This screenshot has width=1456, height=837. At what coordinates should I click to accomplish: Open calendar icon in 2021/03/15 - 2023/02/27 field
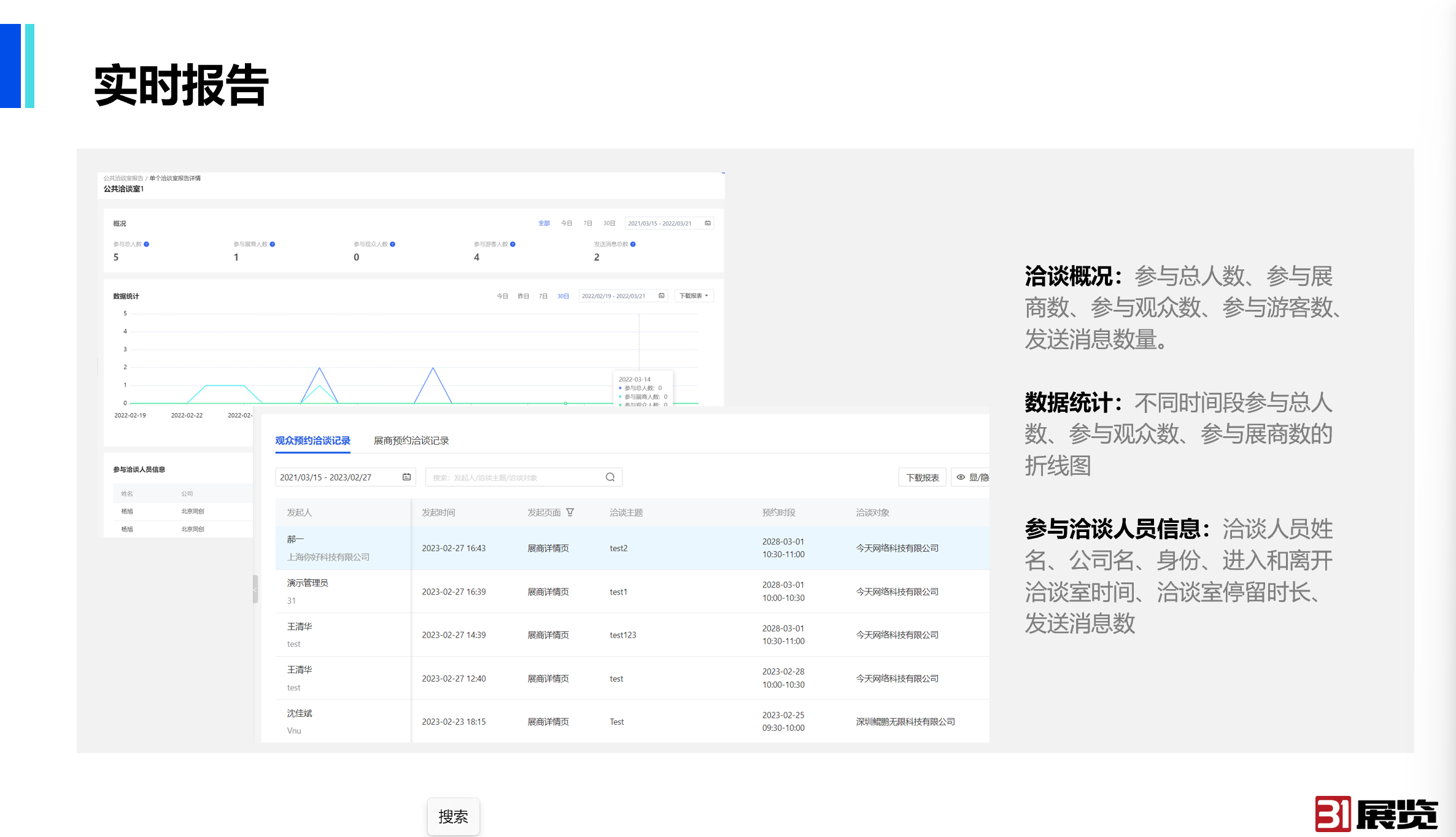[406, 477]
